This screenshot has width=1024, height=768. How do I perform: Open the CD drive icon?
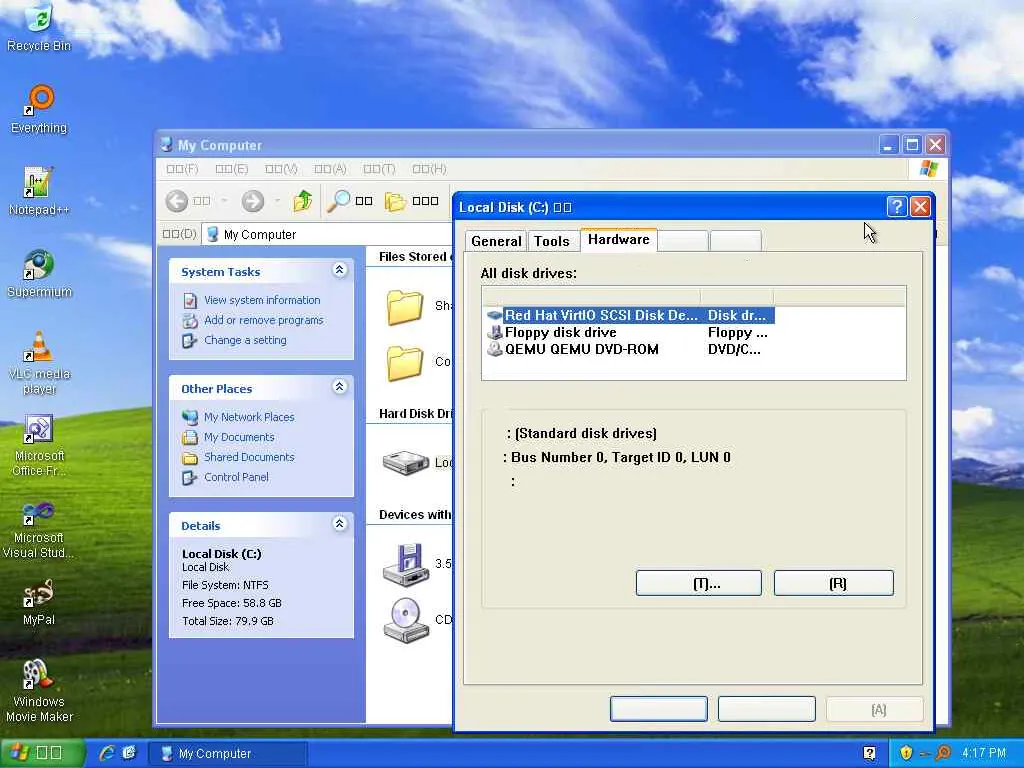[x=405, y=620]
